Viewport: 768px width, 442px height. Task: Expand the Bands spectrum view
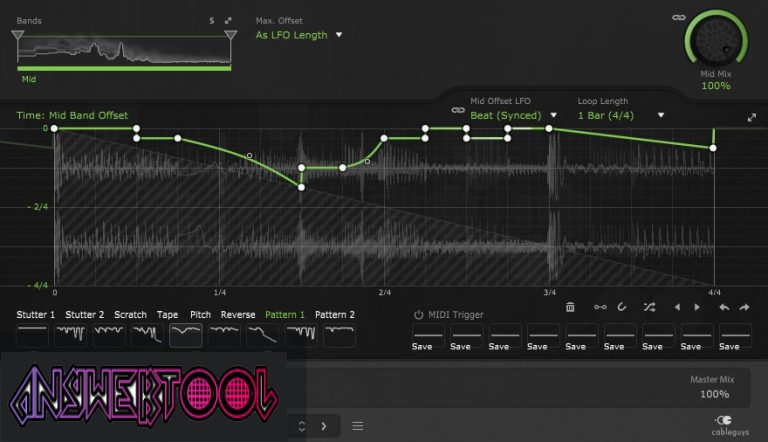(228, 21)
